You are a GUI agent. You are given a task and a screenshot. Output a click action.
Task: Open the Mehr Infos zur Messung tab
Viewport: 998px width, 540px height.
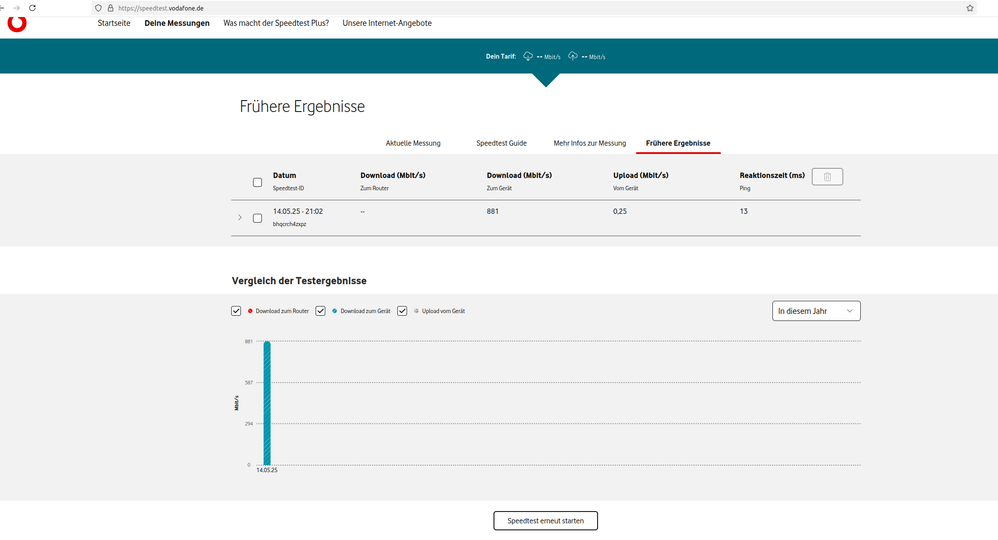[589, 143]
